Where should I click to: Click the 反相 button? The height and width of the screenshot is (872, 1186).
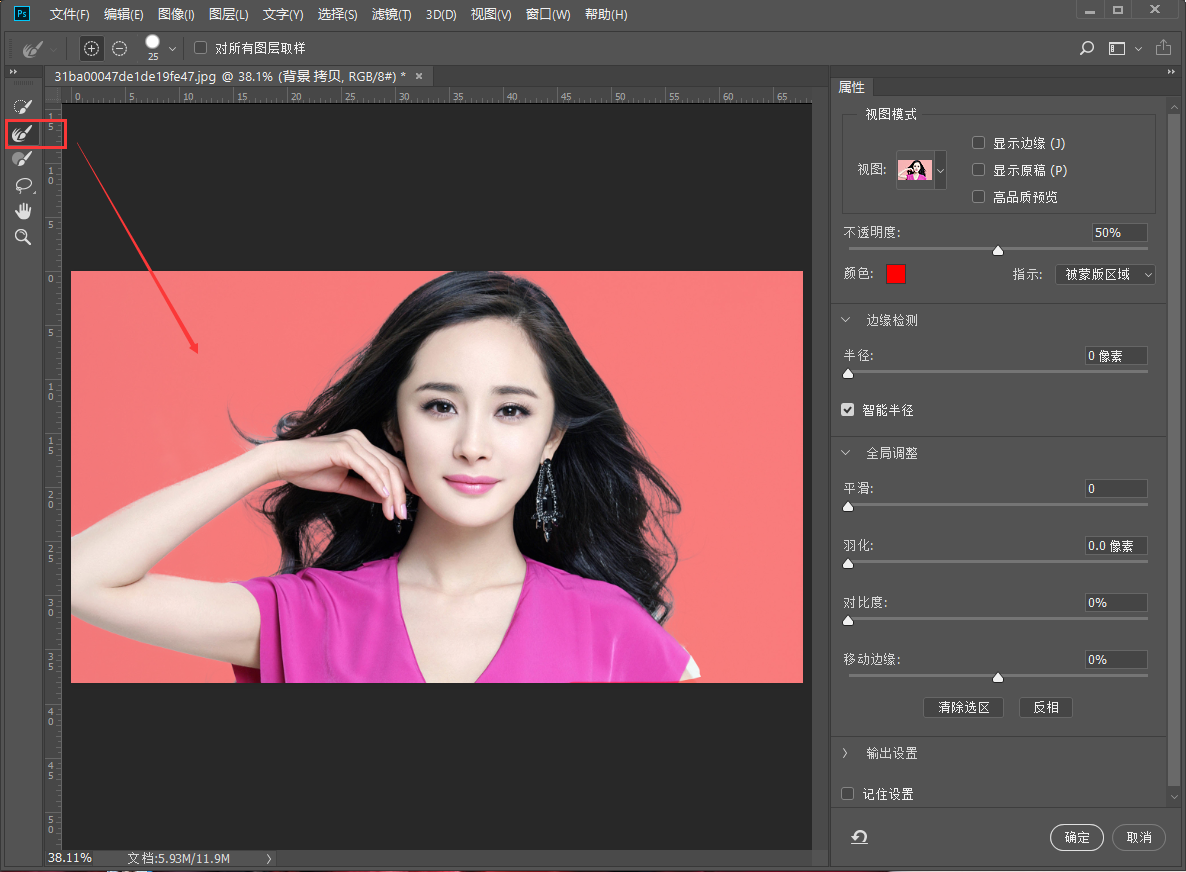coord(1045,707)
